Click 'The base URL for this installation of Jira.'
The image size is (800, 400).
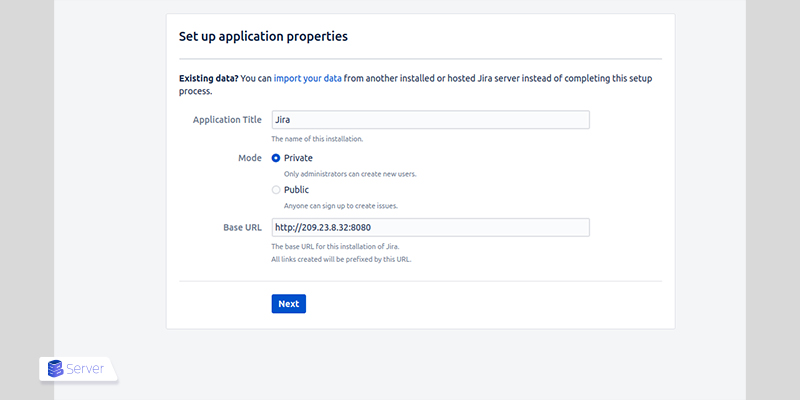(x=335, y=246)
